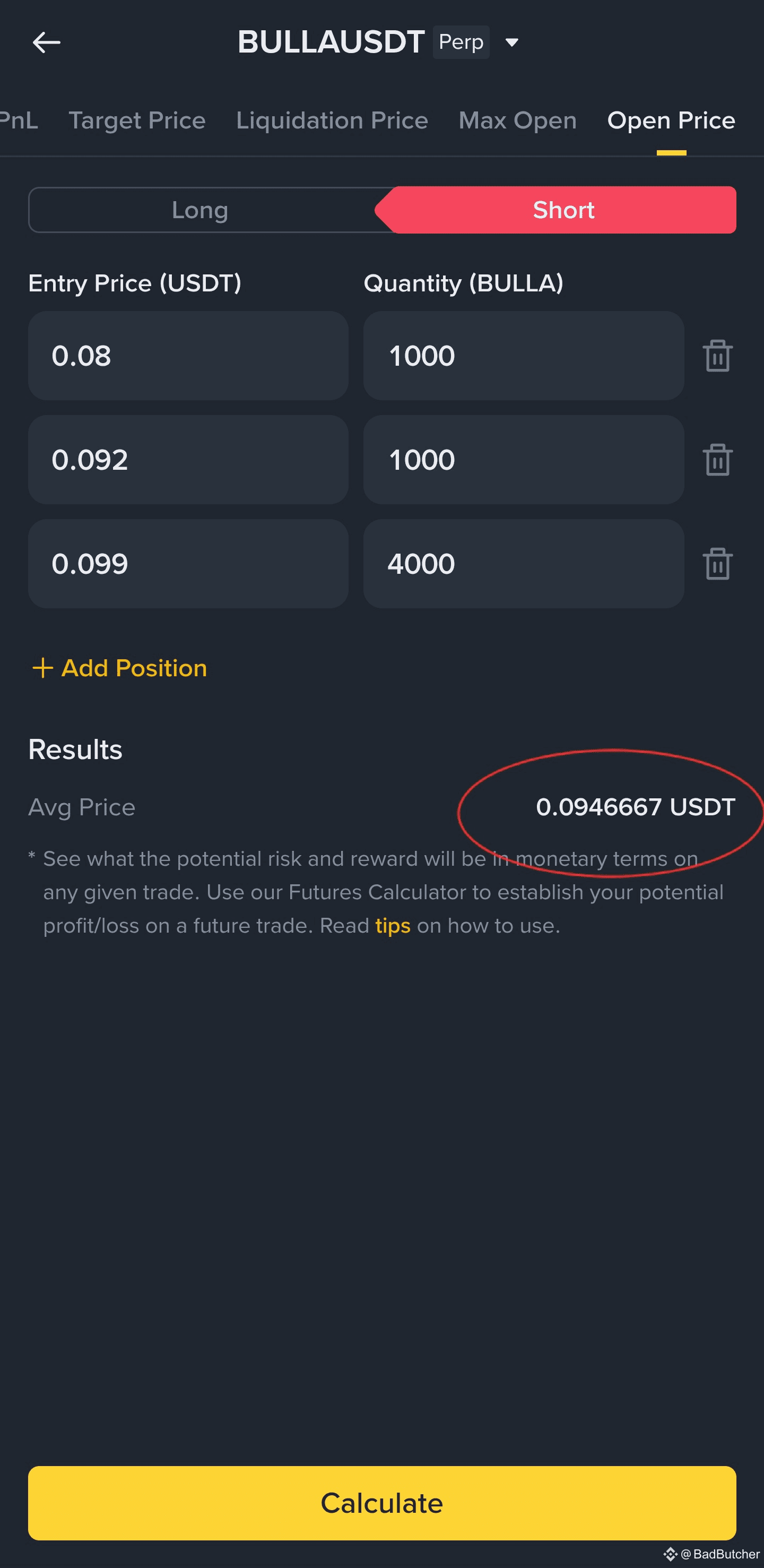Delete the 0.092 entry price row

(x=717, y=460)
